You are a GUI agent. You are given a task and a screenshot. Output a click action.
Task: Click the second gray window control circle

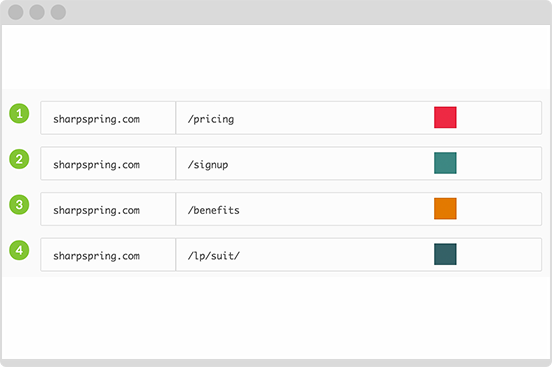pos(37,12)
